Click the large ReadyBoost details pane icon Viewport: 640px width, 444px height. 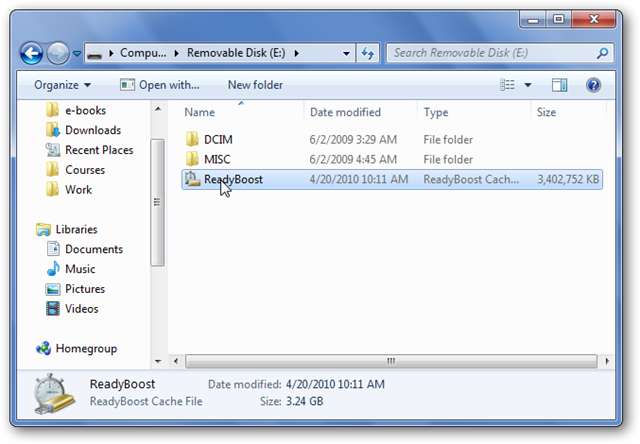[x=54, y=393]
